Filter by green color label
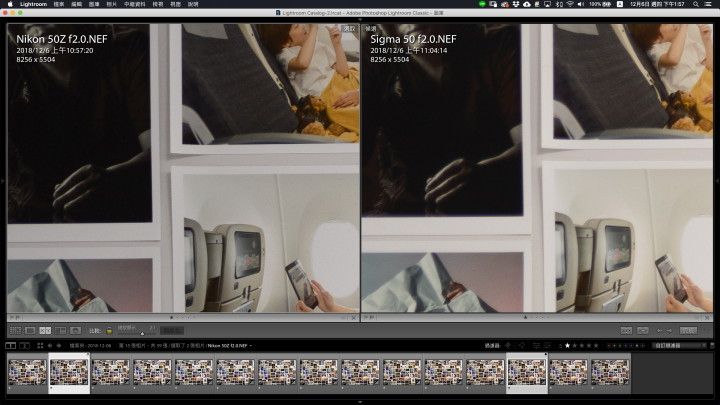The width and height of the screenshot is (720, 405). pos(620,346)
